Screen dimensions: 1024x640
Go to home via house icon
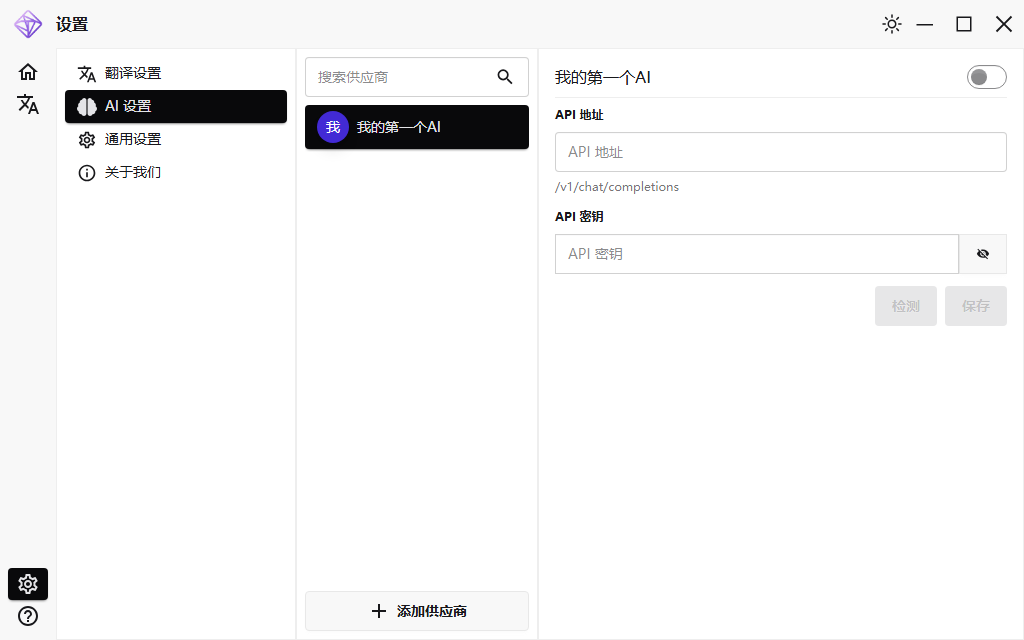click(x=28, y=72)
